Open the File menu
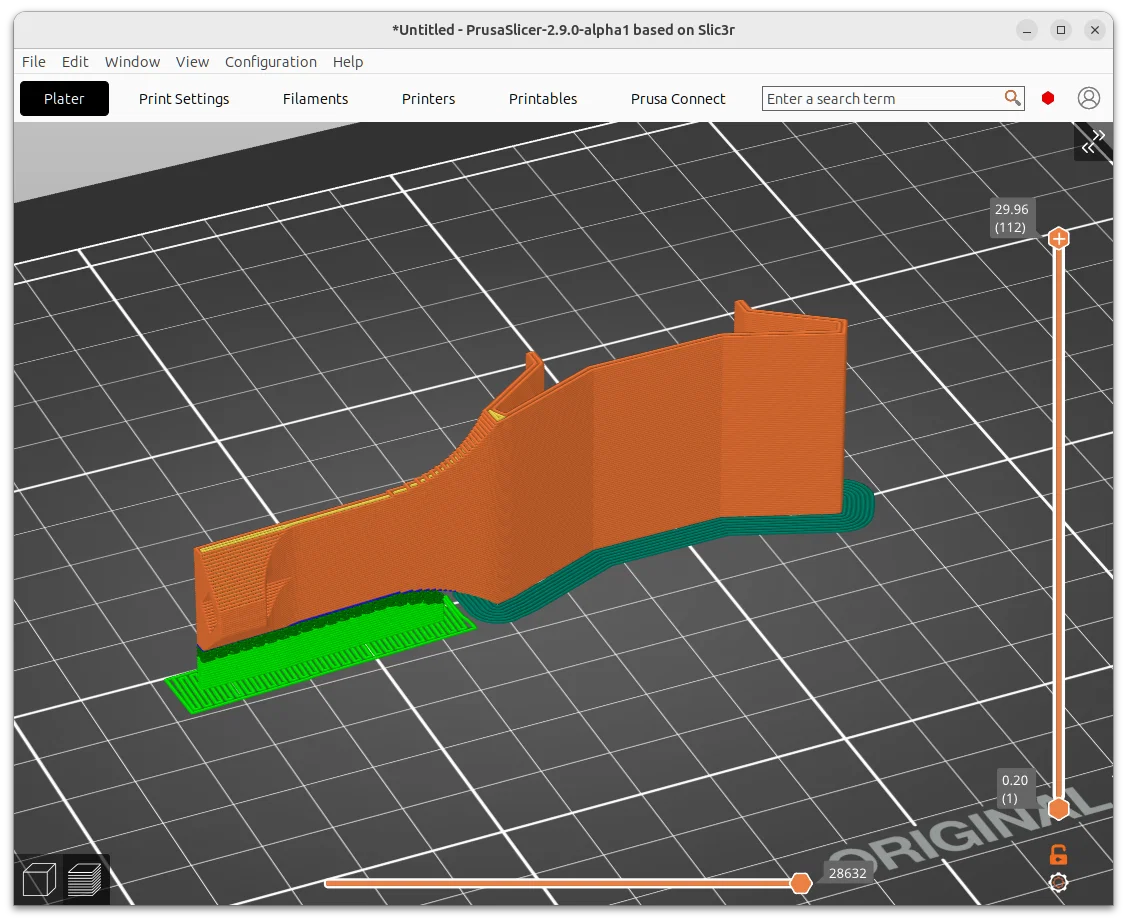Screen dimensions: 1127x922 tap(34, 62)
